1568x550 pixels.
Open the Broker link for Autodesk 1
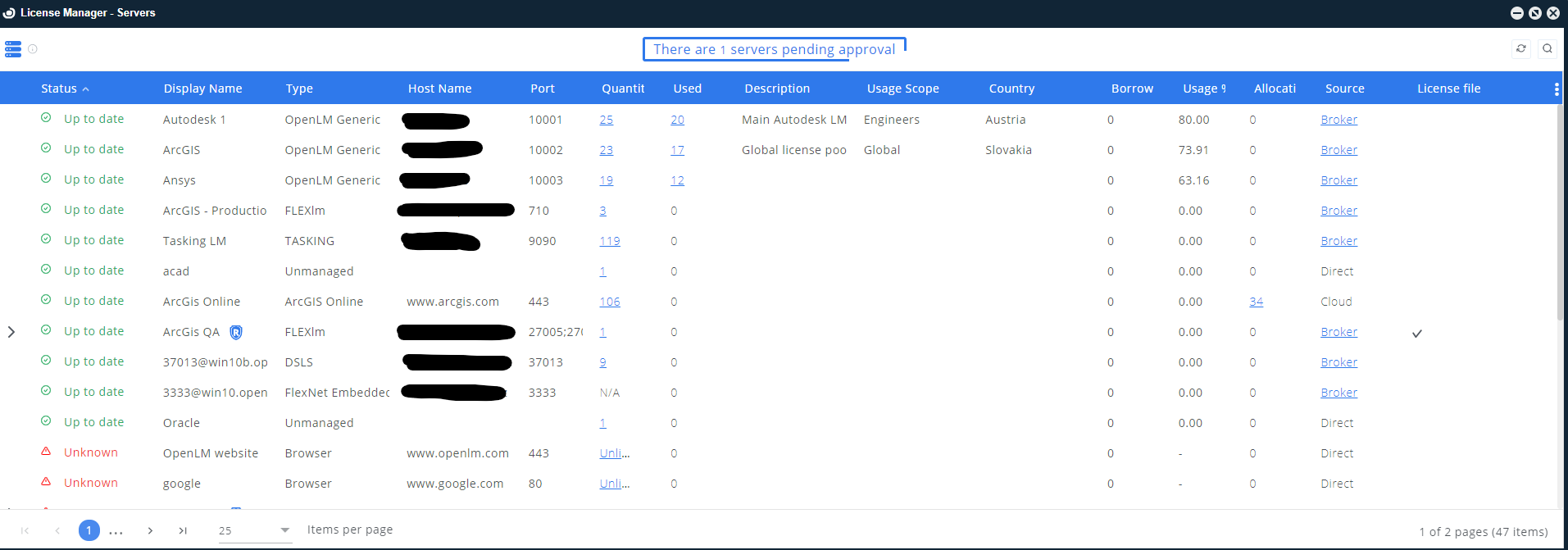click(1338, 120)
